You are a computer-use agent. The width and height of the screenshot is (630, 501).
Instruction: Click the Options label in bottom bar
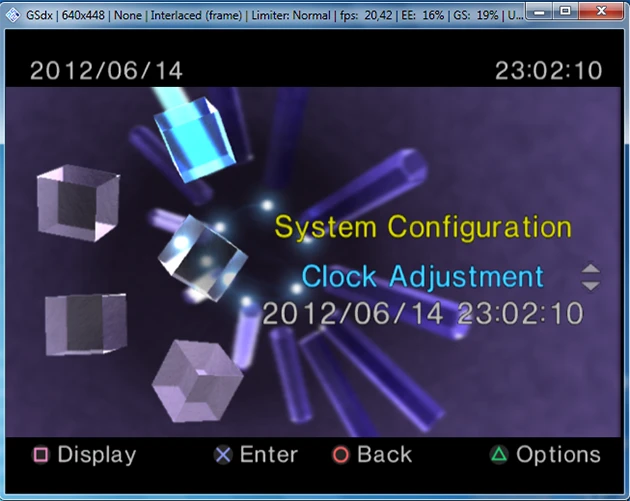558,455
